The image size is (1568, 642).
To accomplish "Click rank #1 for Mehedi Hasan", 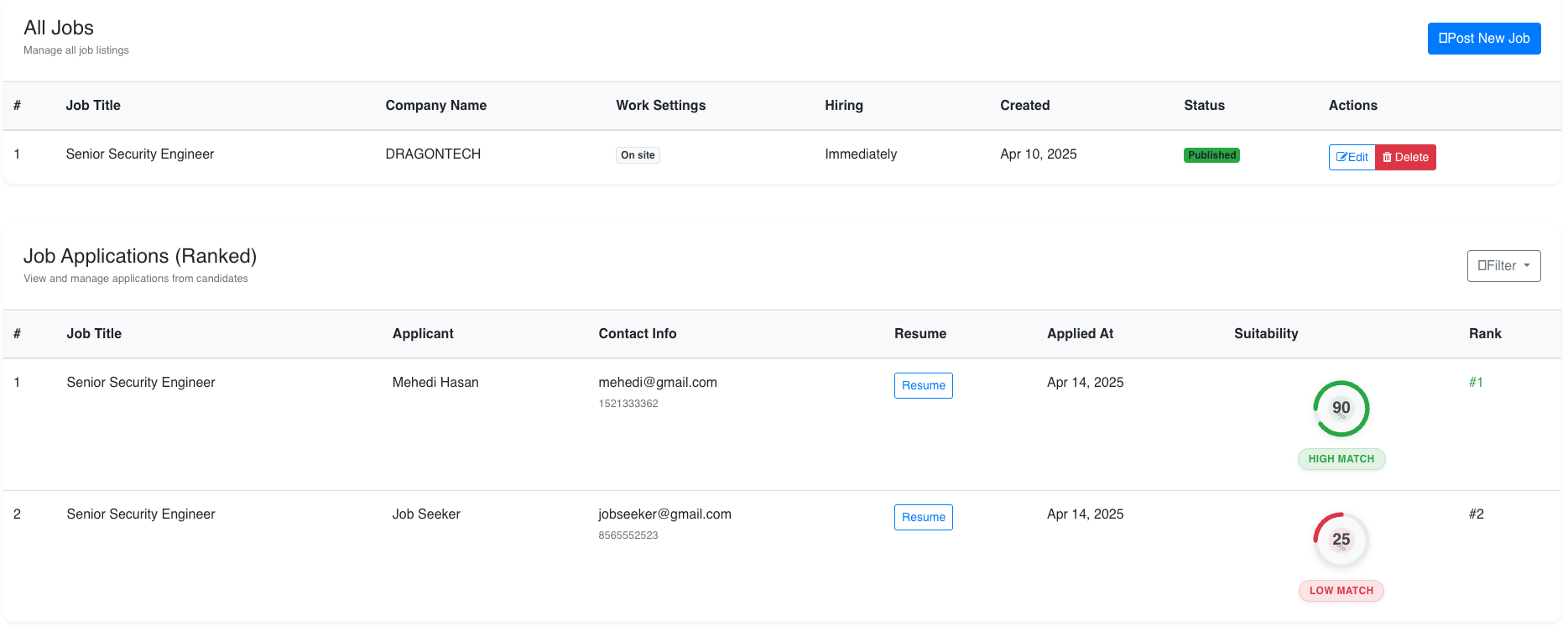I will coord(1476,383).
